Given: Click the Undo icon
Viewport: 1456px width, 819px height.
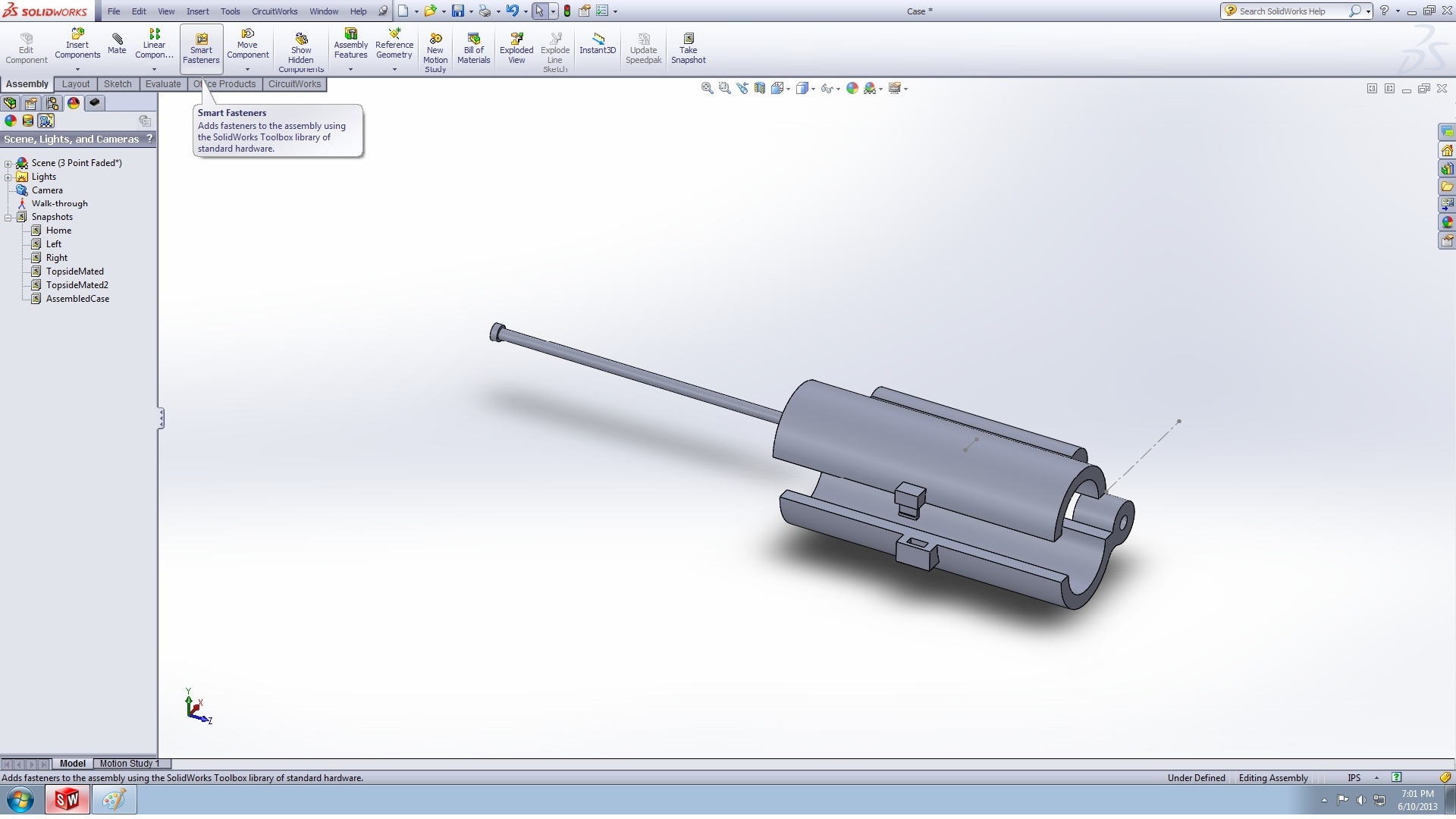Looking at the screenshot, I should coord(512,11).
